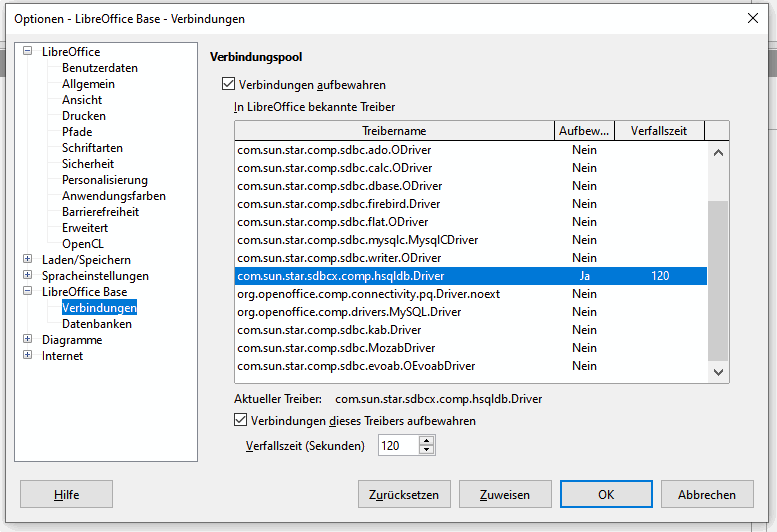Click the driver list scroll-down arrow
Screen dimensions: 777x532
click(x=718, y=372)
